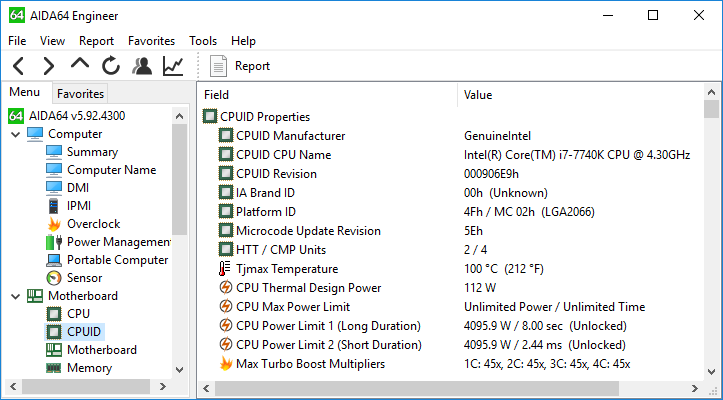Collapse the Computer tree node
Image resolution: width=723 pixels, height=400 pixels.
[x=16, y=135]
